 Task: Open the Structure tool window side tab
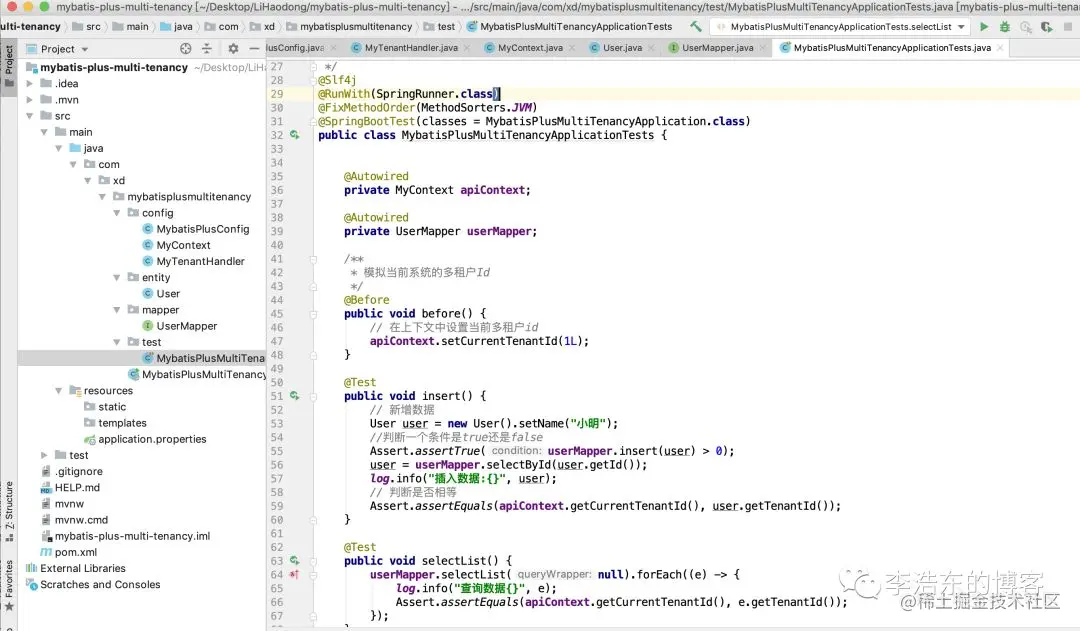pyautogui.click(x=9, y=511)
